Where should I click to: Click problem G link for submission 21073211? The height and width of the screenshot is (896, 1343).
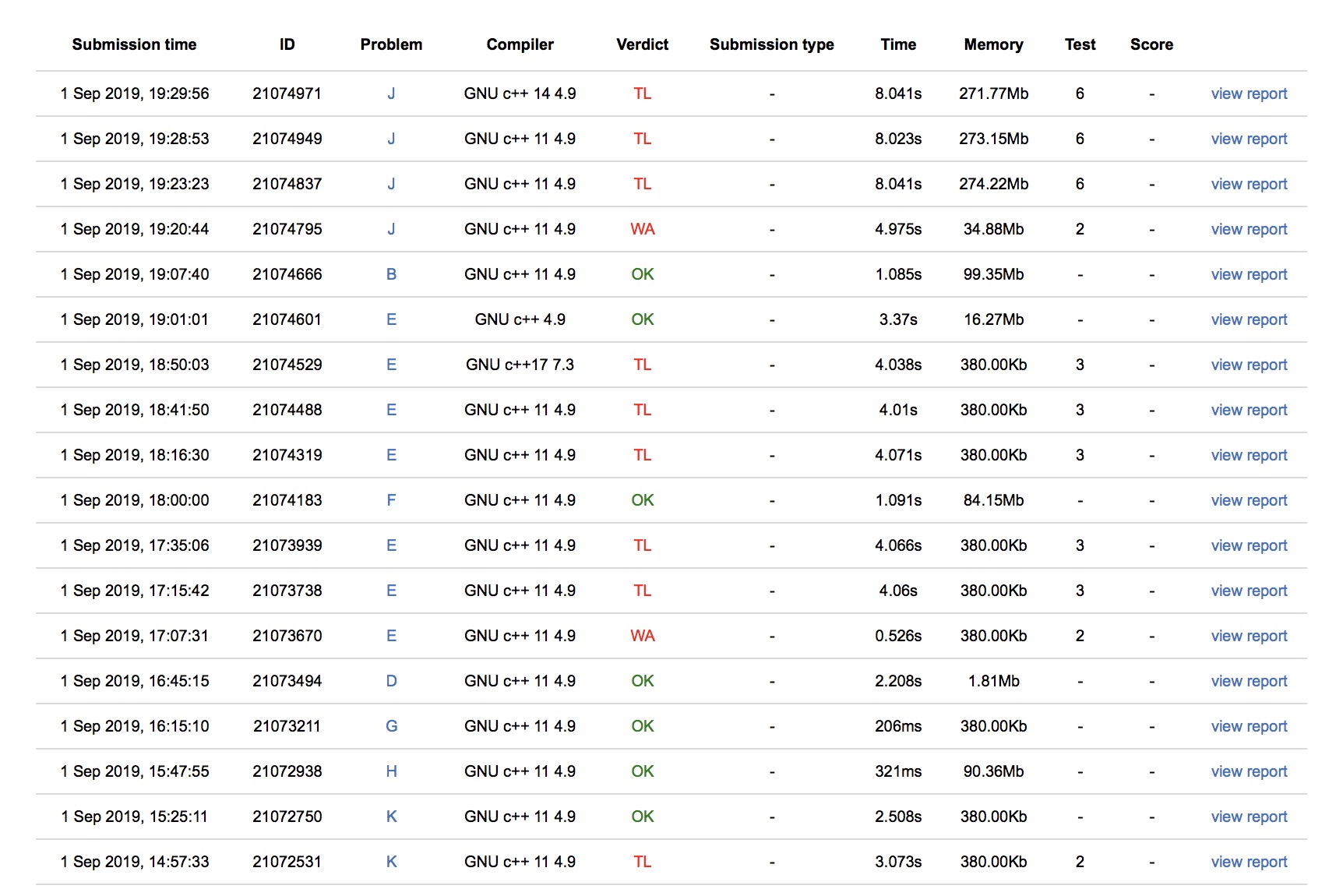click(391, 726)
